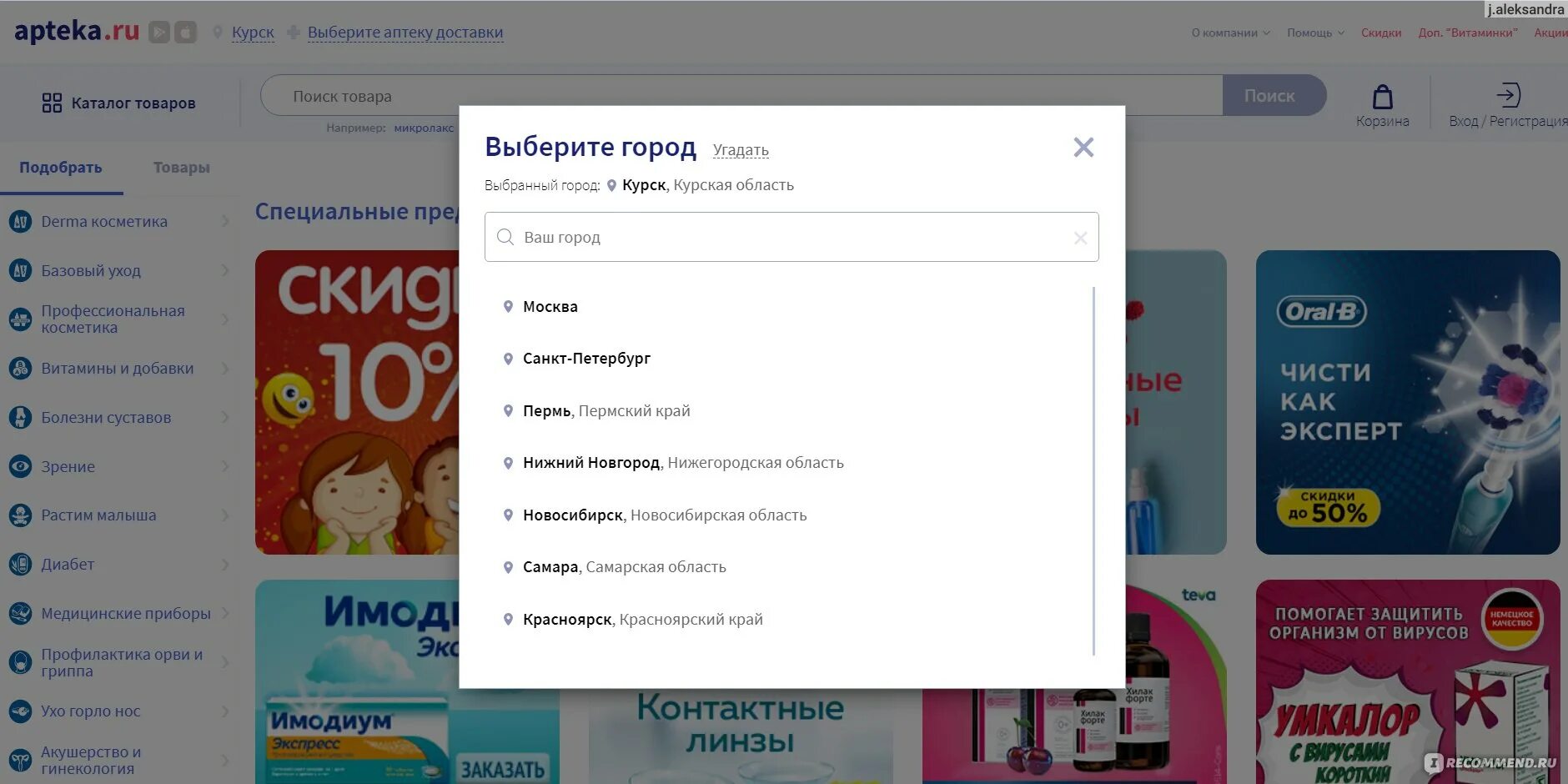The image size is (1568, 784).
Task: Click the pin icon beside Москва
Action: pos(508,307)
